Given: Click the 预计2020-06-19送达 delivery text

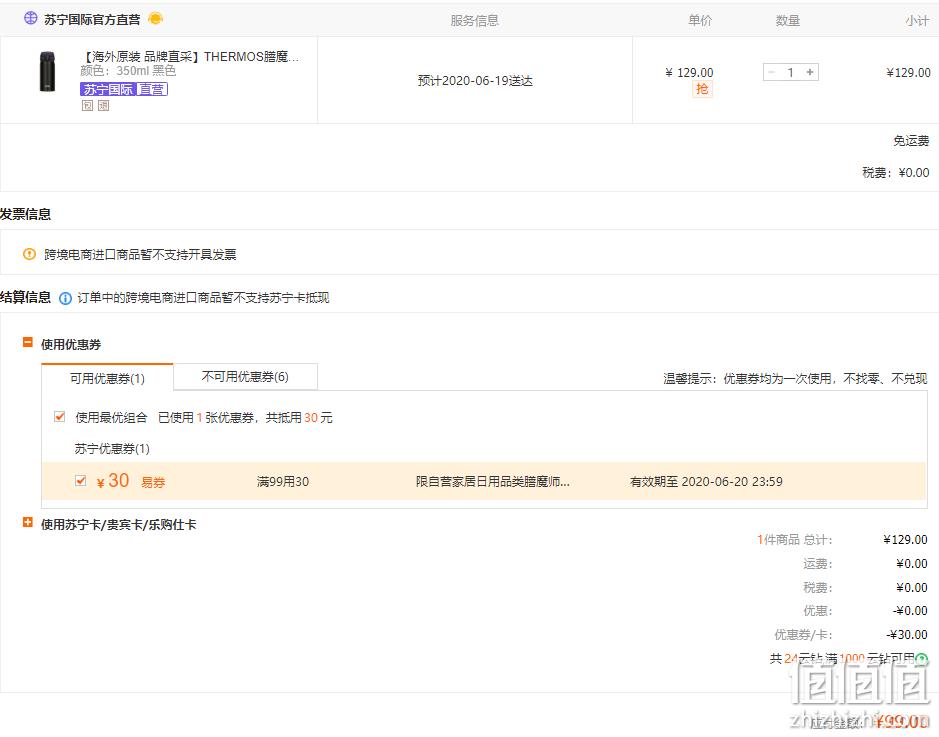Looking at the screenshot, I should coord(475,81).
